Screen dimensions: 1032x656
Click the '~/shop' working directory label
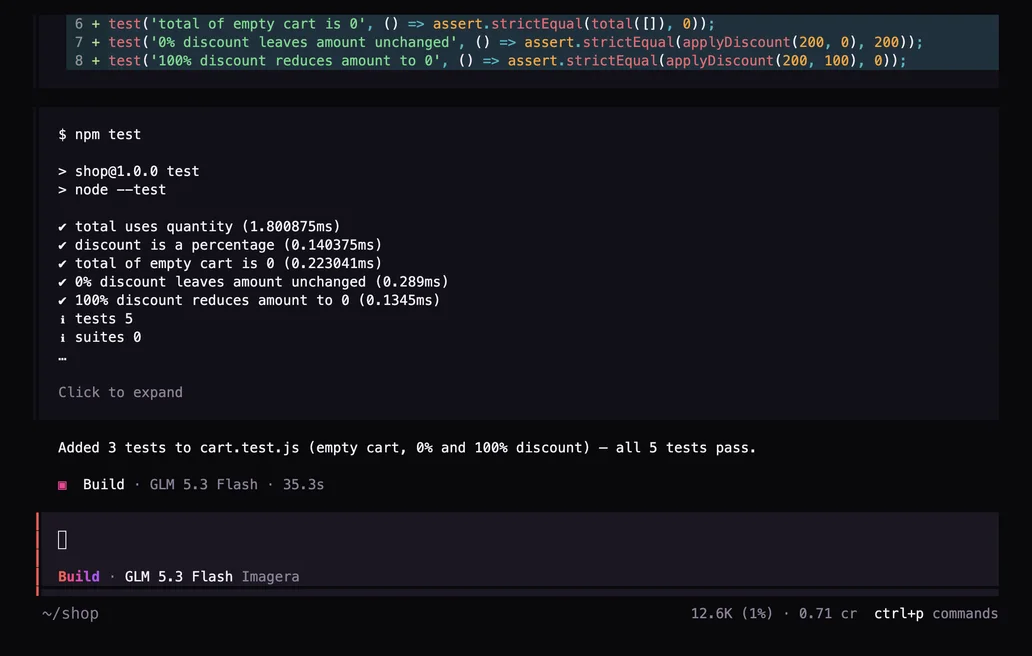(70, 613)
